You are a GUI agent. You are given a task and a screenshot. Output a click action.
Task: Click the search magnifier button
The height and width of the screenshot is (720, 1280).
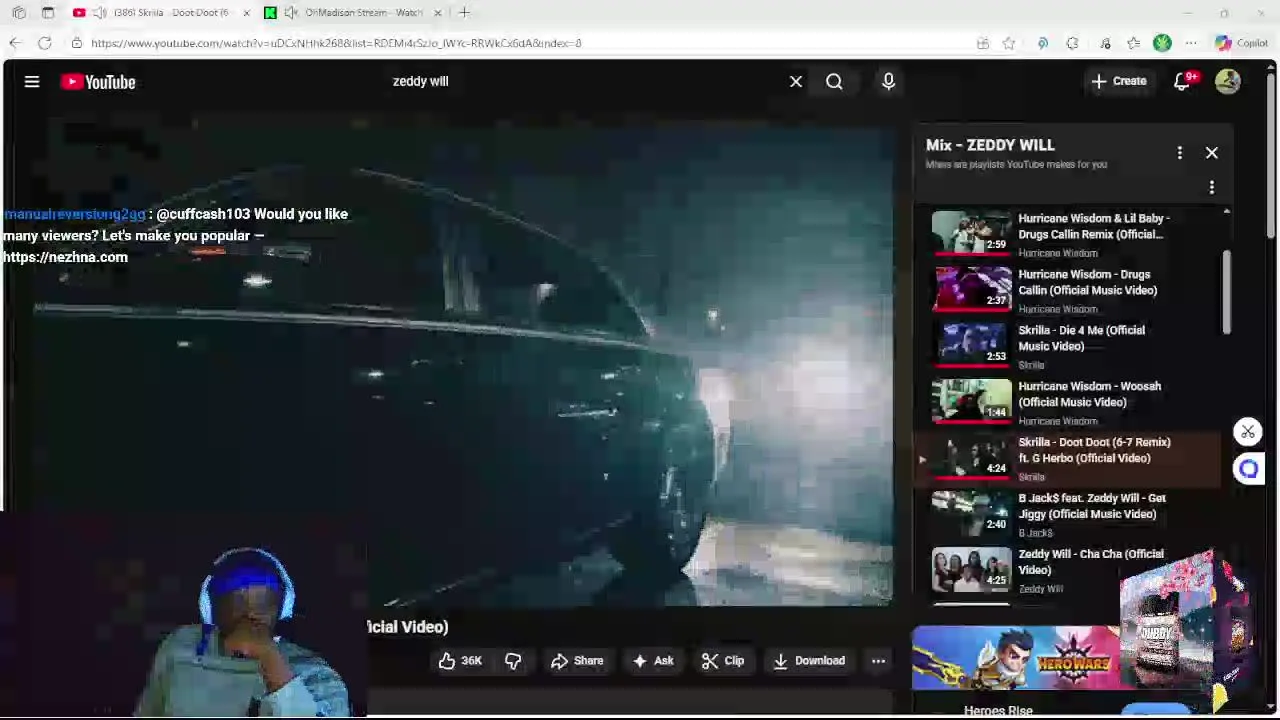coord(834,82)
